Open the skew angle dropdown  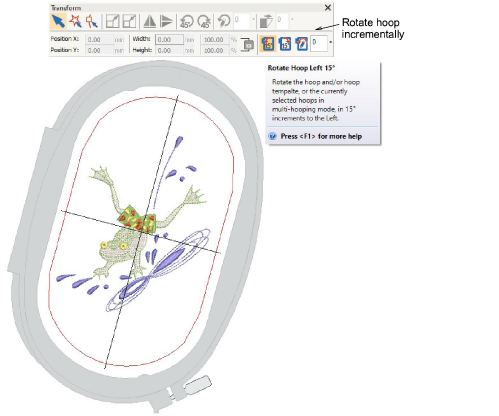[x=292, y=19]
